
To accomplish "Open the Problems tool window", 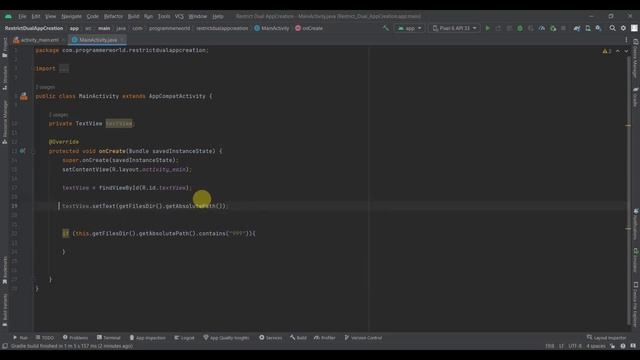I will click(76, 338).
